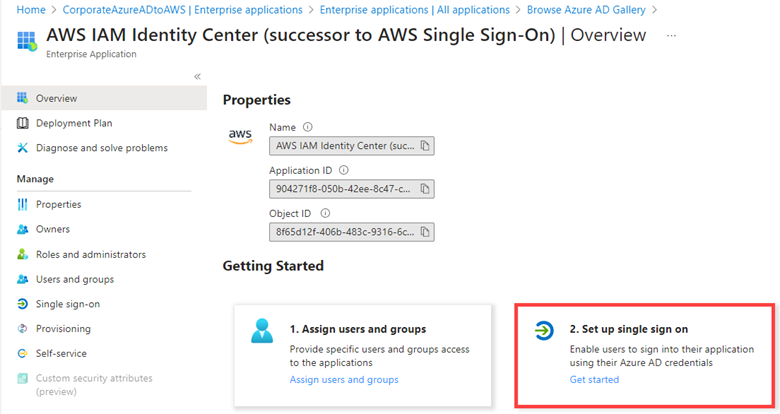Click the Set up single sign on arrow icon

click(544, 330)
